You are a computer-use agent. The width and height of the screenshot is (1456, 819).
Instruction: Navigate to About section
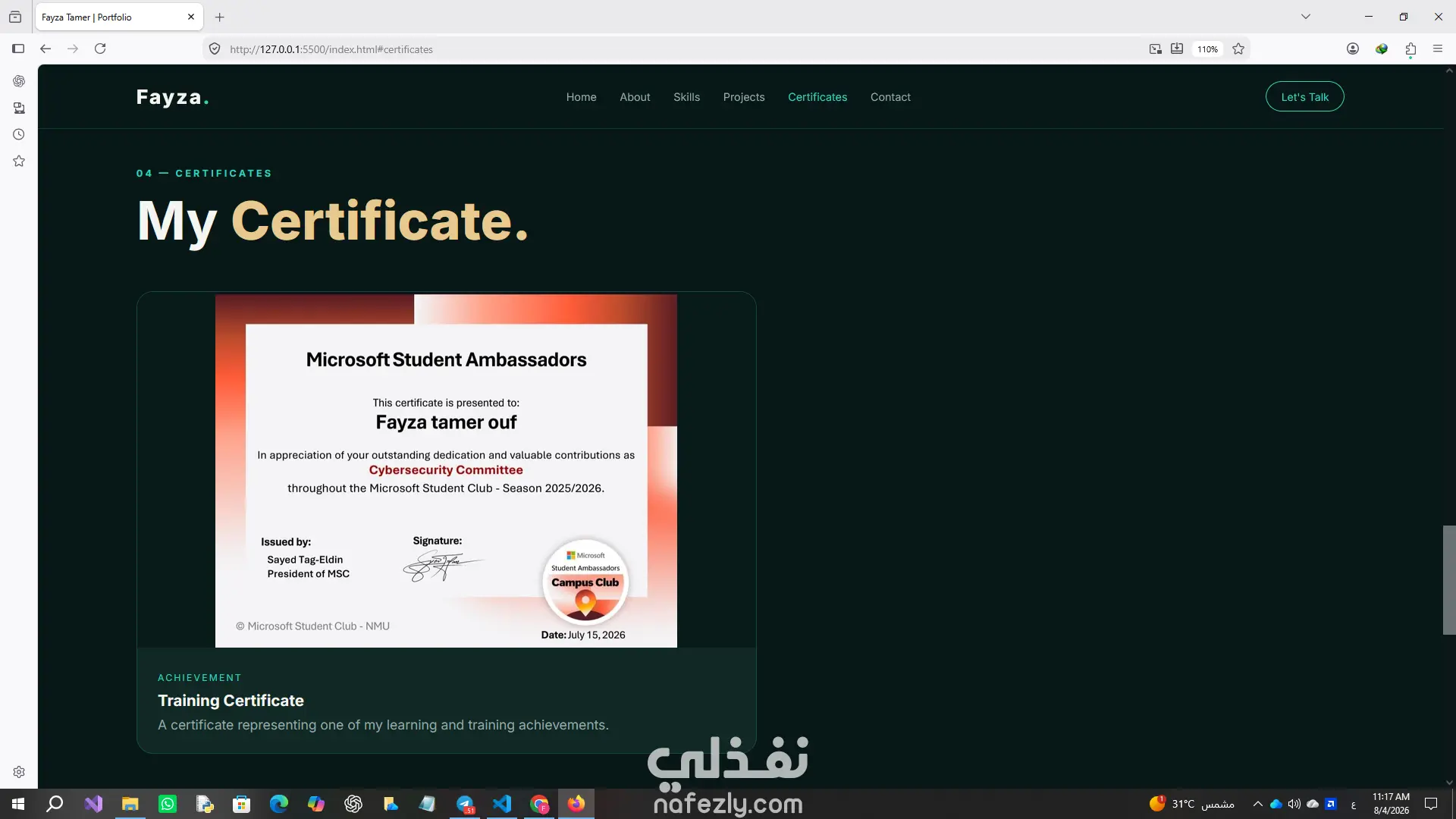coord(635,97)
